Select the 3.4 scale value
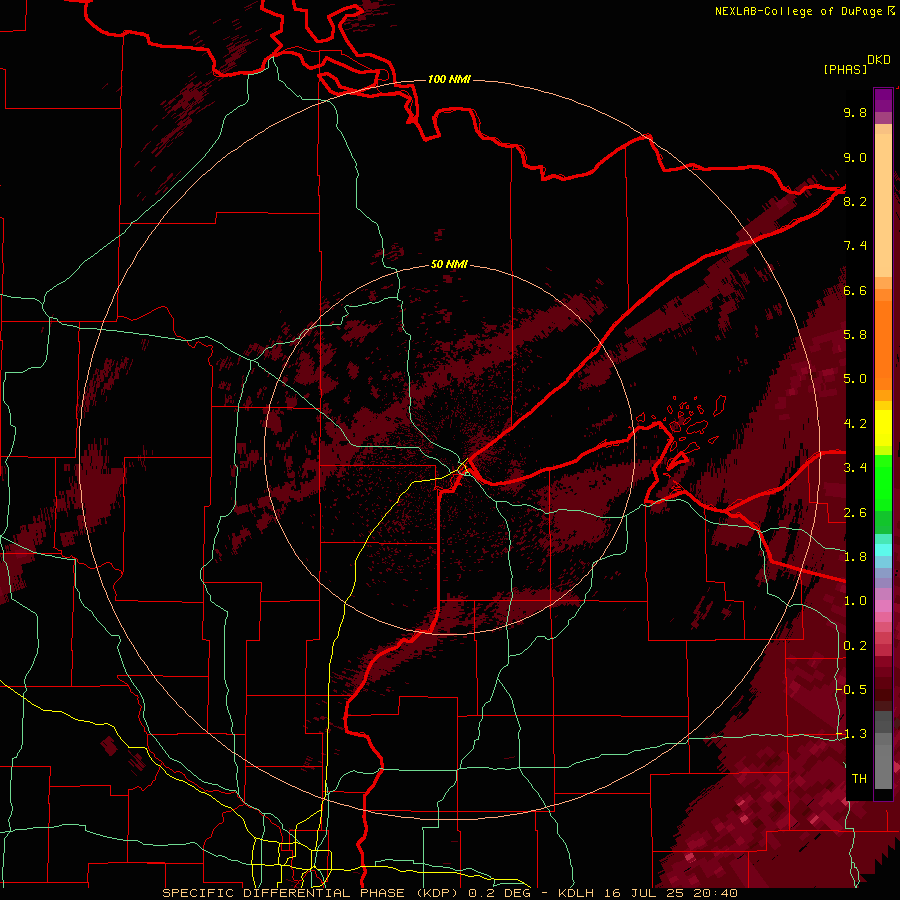Viewport: 900px width, 900px height. [x=855, y=468]
